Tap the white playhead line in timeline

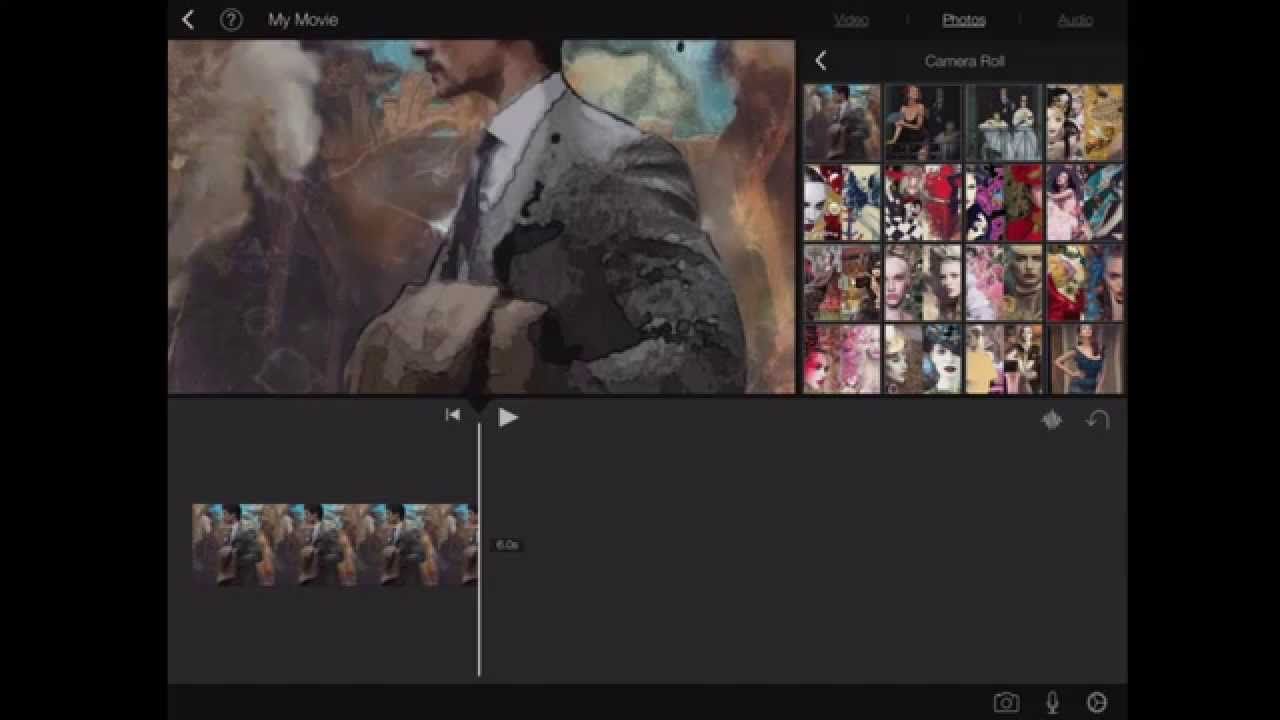[x=479, y=548]
